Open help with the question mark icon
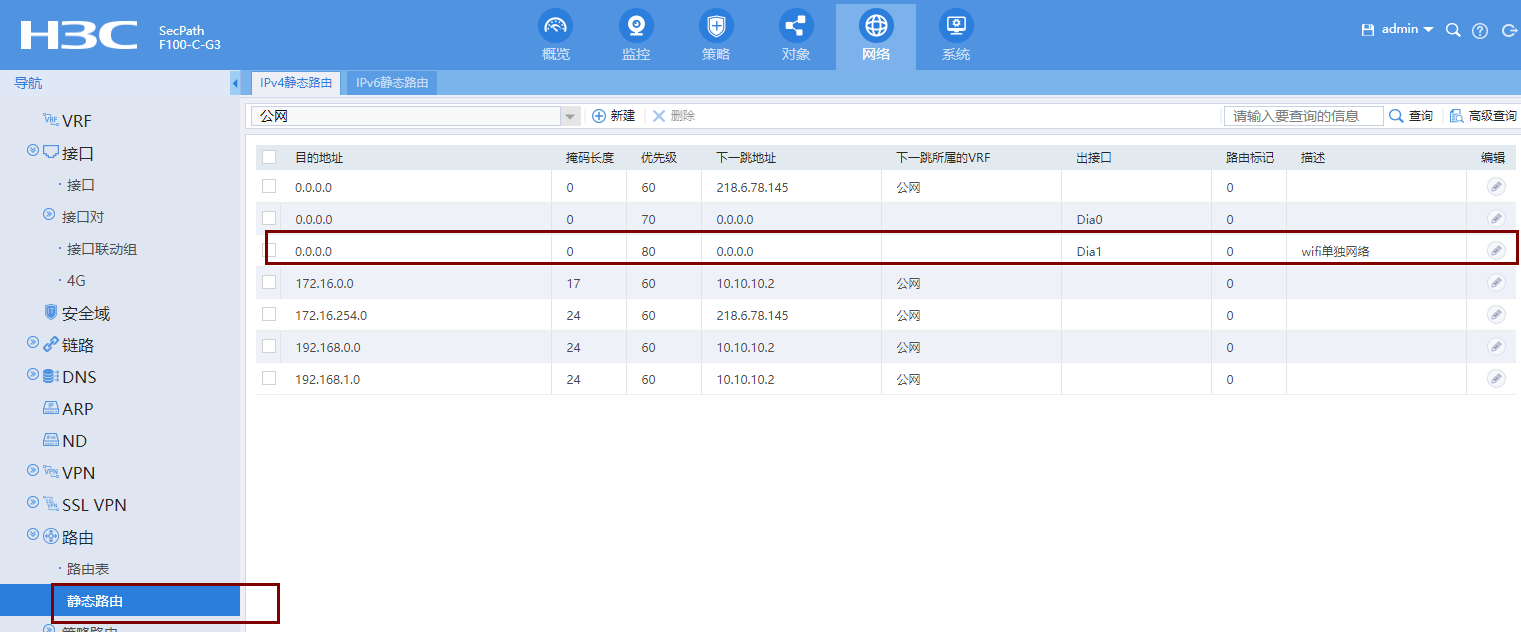The height and width of the screenshot is (632, 1521). [1479, 30]
